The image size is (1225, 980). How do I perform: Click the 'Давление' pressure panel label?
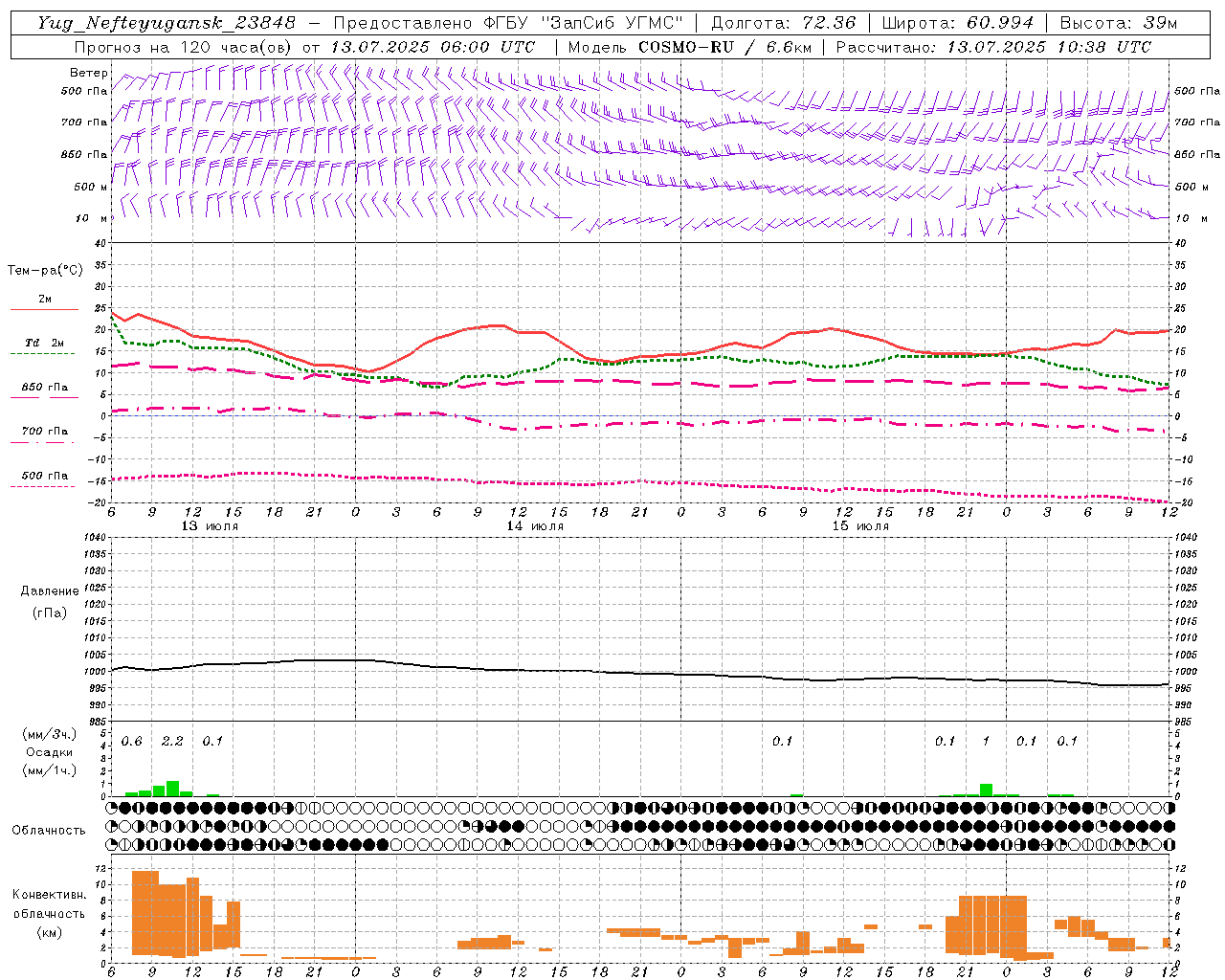(x=50, y=591)
